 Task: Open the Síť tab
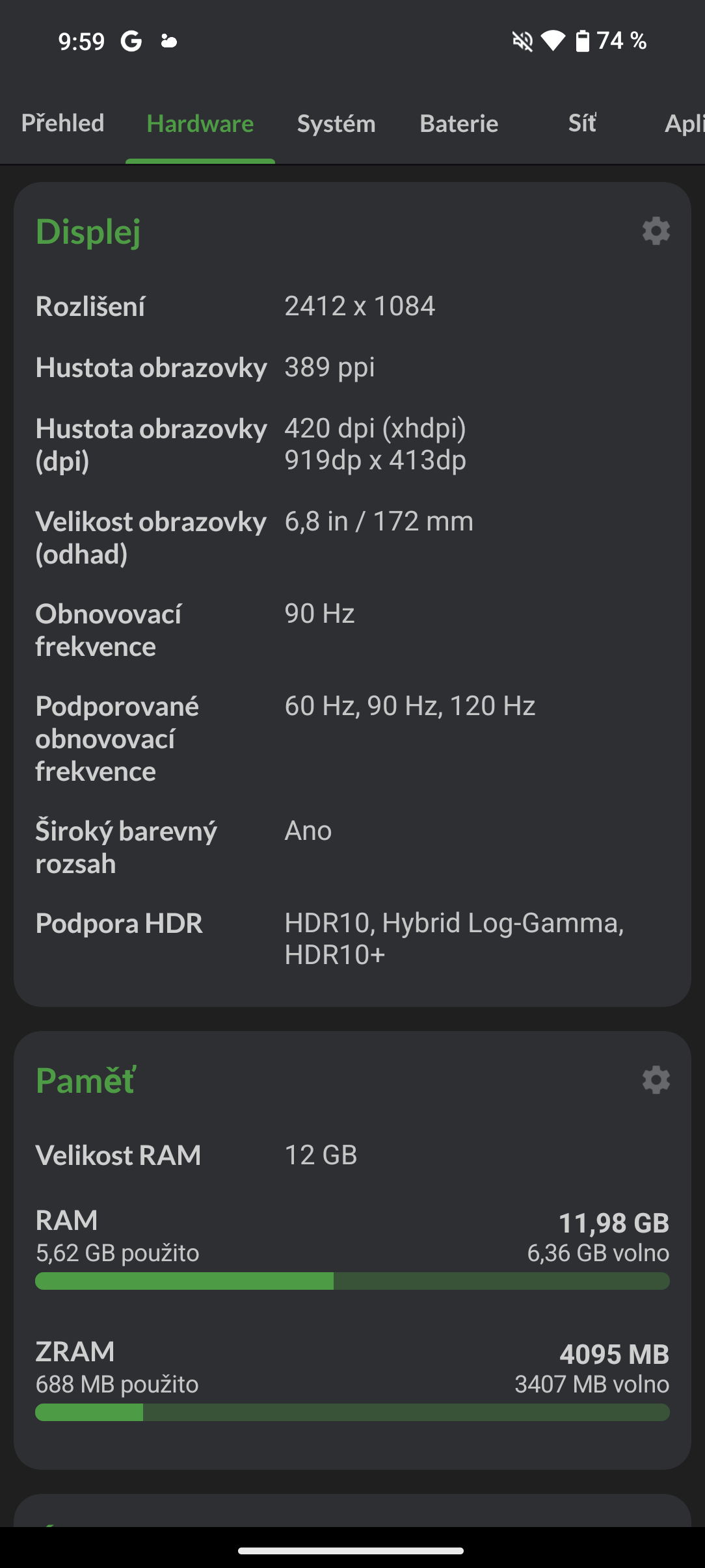click(581, 124)
